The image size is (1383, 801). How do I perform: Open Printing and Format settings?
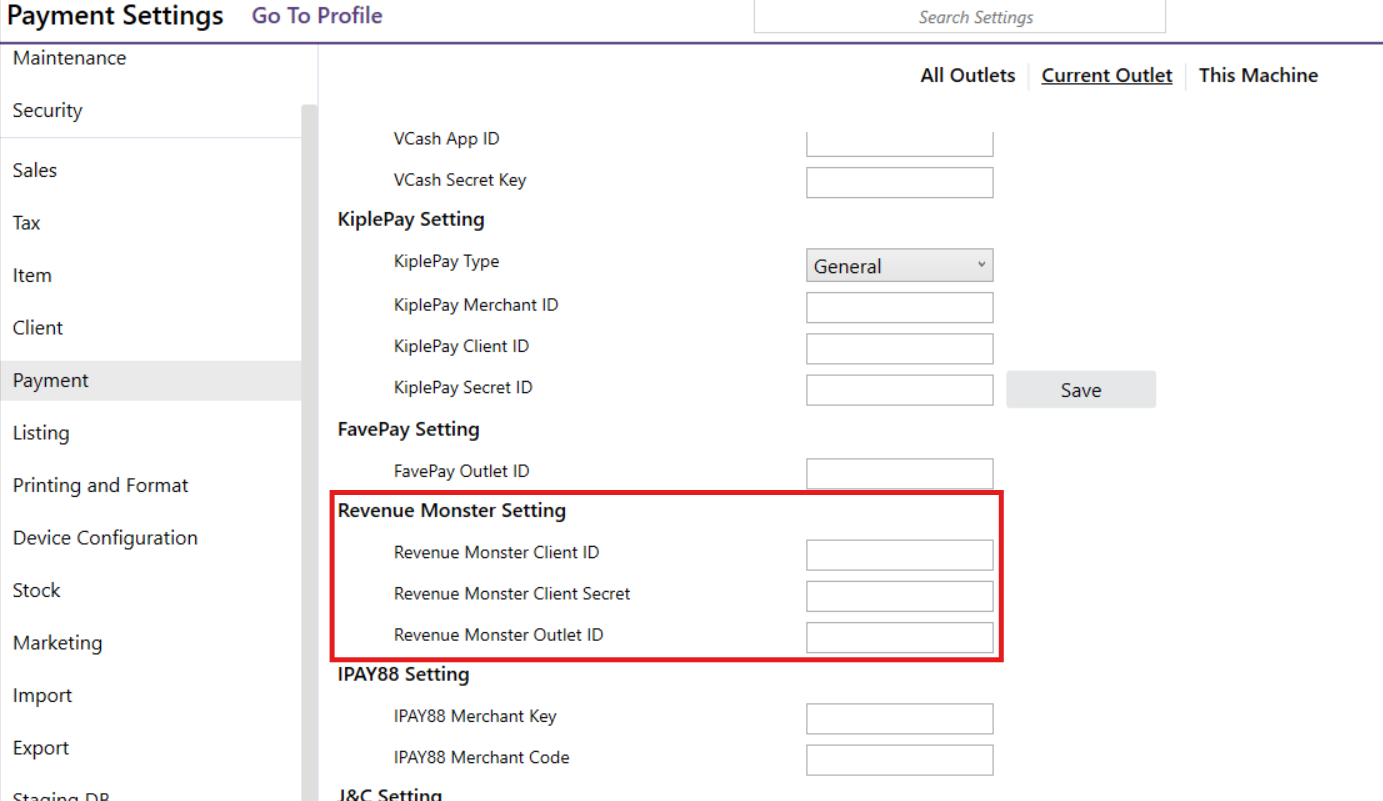(100, 485)
